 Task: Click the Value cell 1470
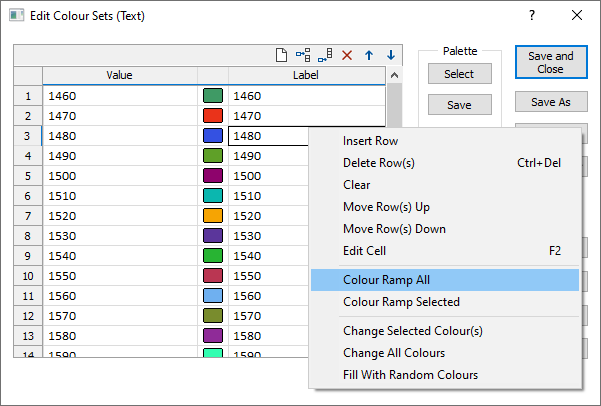point(120,116)
